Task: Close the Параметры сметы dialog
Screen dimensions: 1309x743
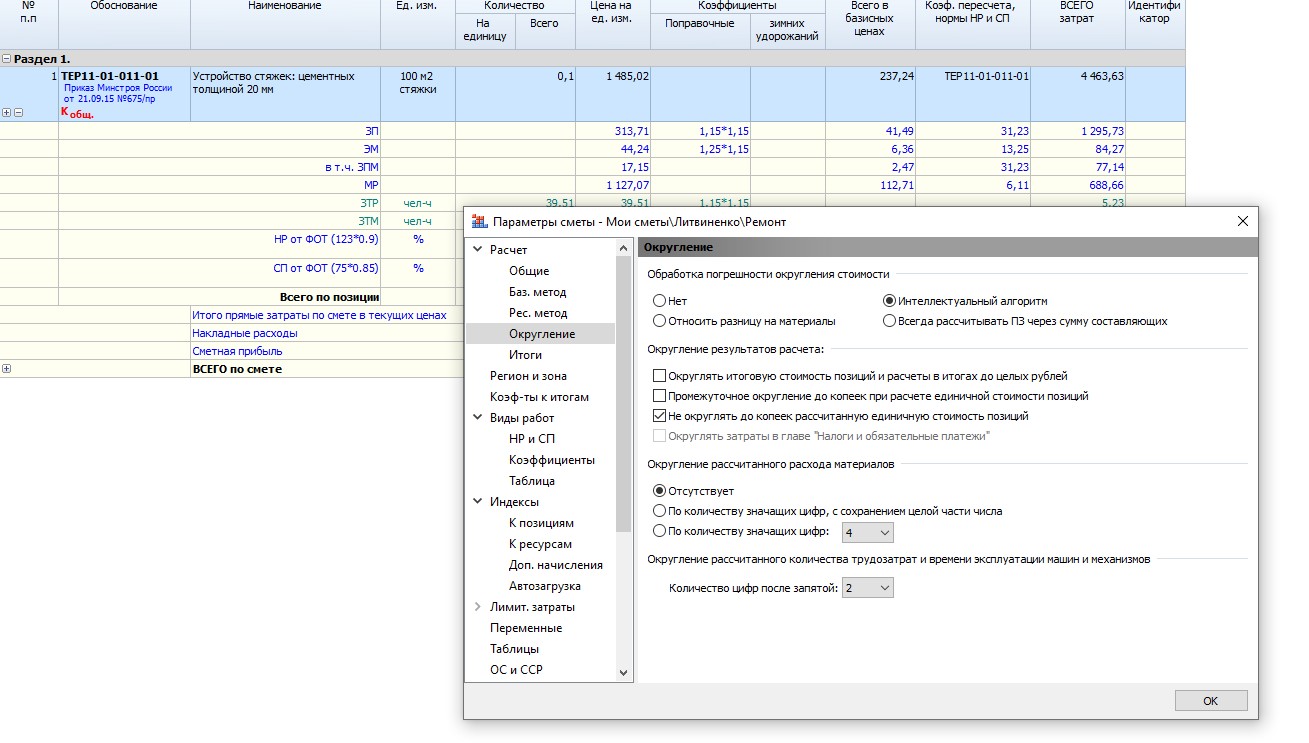Action: [x=1243, y=221]
